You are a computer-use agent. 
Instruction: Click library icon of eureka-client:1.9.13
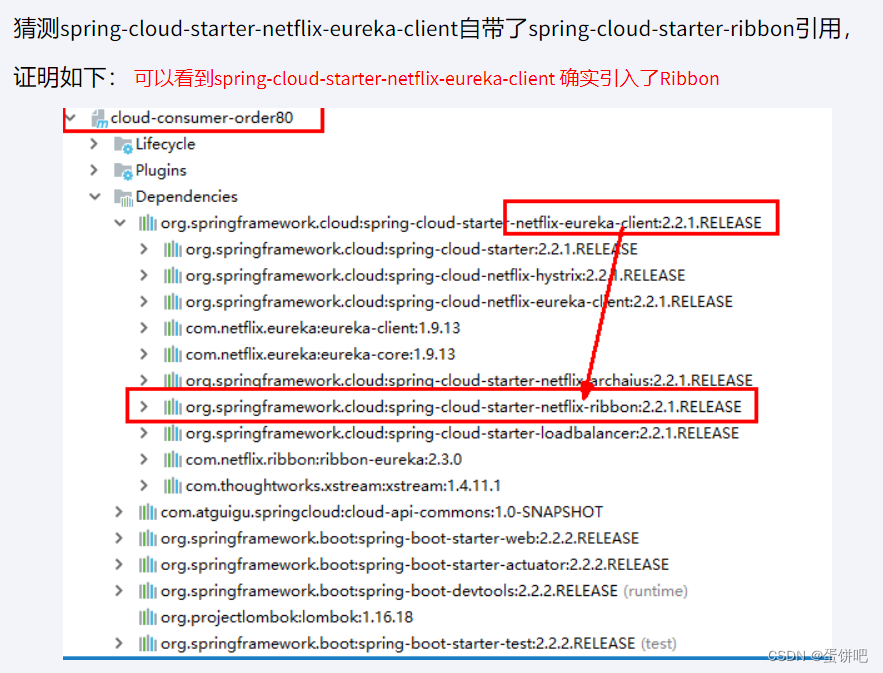tap(172, 328)
